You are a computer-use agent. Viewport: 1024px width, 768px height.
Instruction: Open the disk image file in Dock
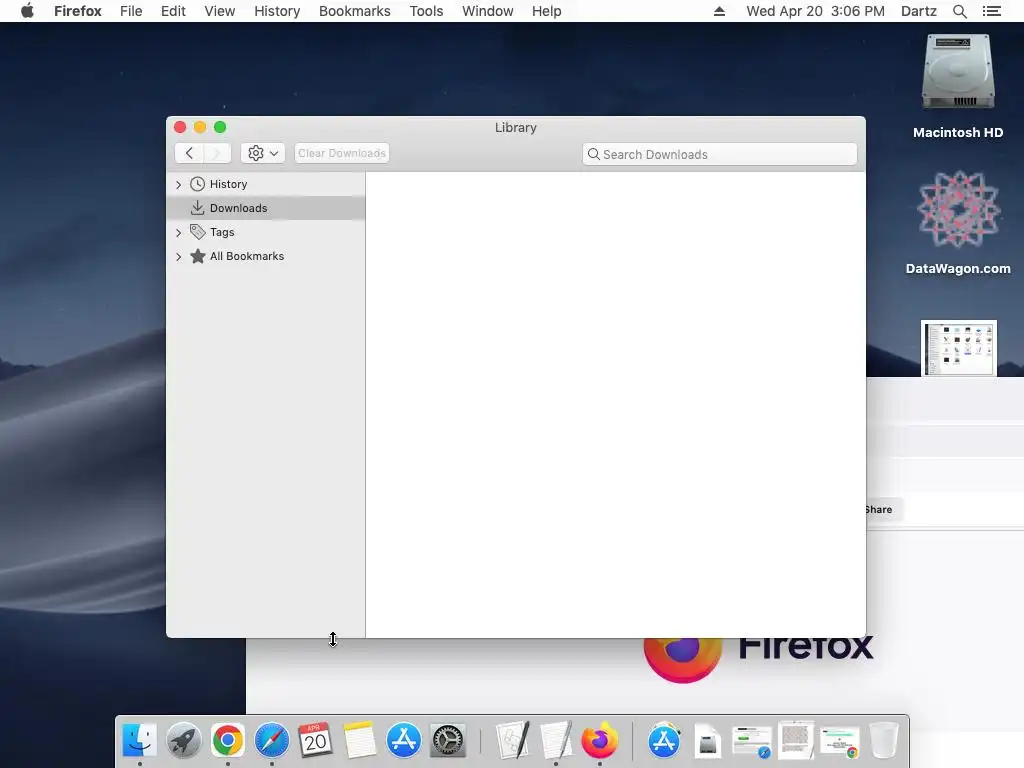708,742
